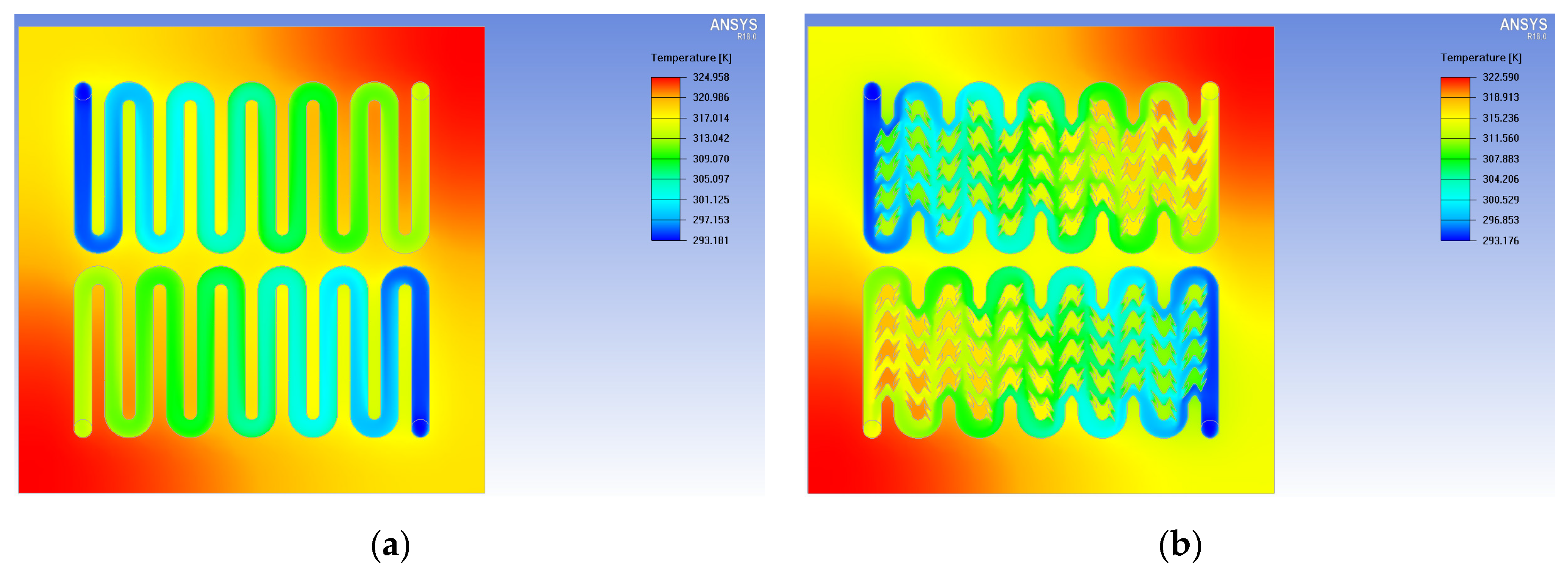Select the 293.176 minimum legend value
1568x574 pixels.
(x=1501, y=241)
